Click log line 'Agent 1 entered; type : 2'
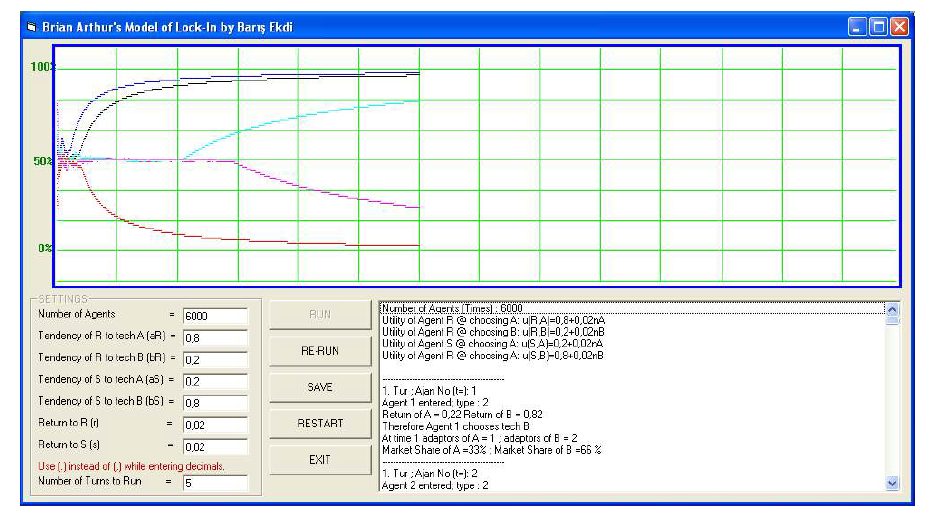934x523 pixels. (435, 403)
